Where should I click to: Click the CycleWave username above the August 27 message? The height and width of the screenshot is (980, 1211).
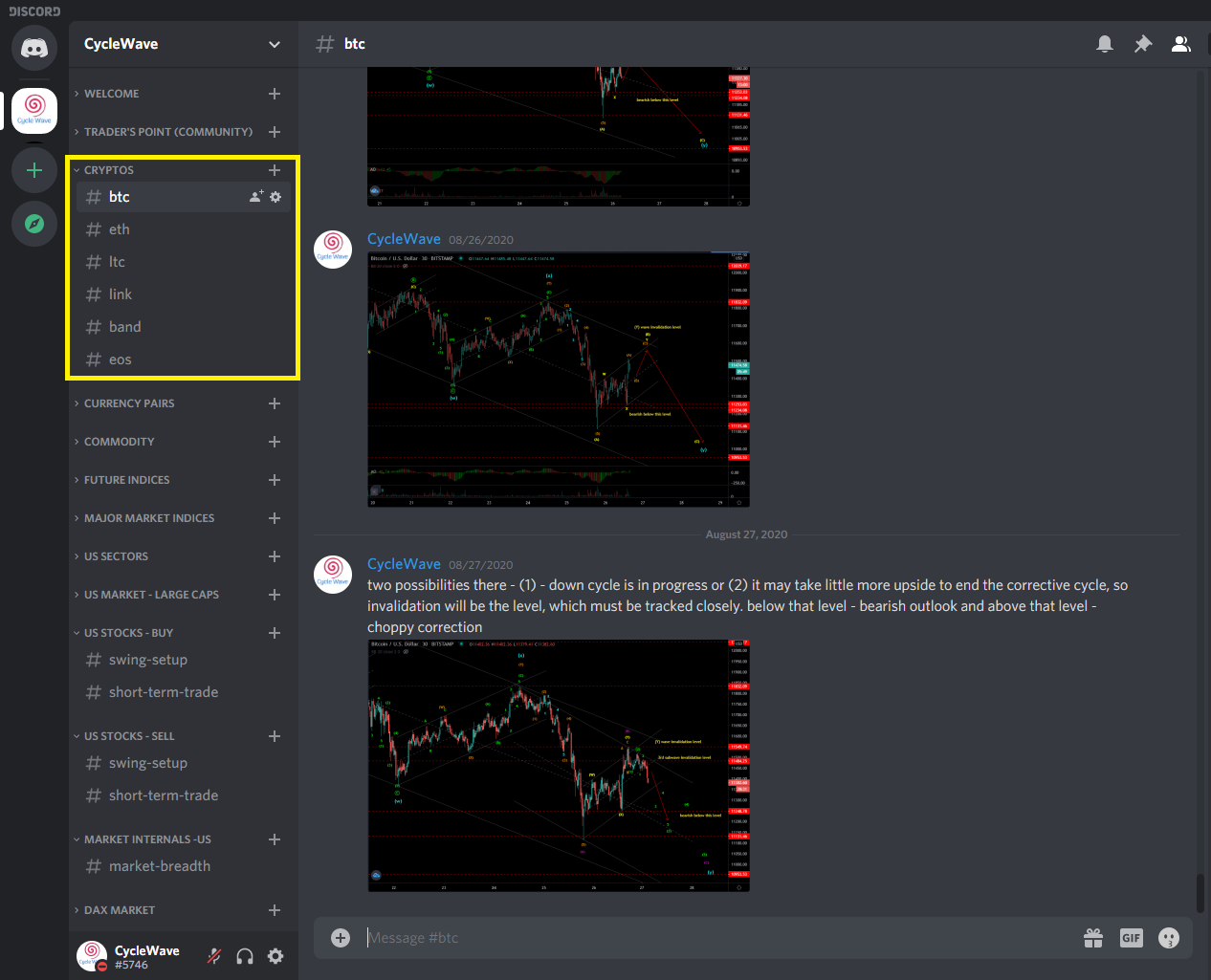tap(404, 564)
